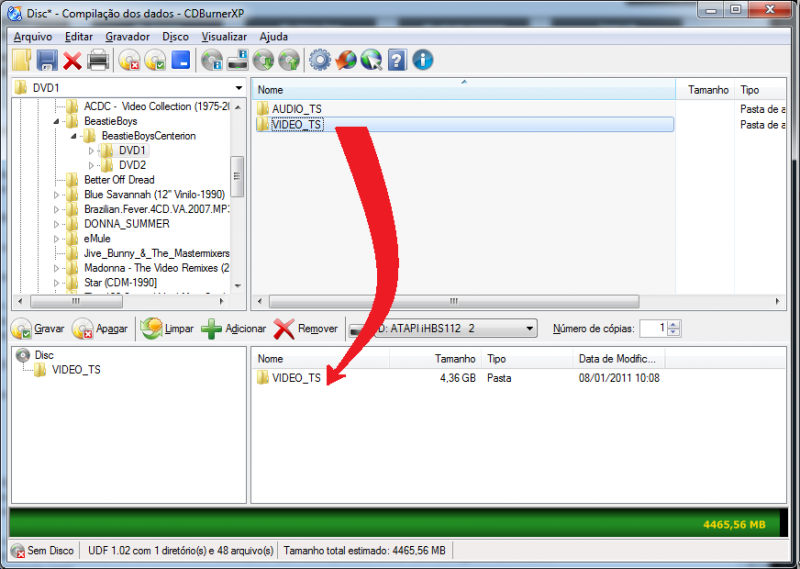
Task: Open the ATAPI iHBS112 drive dropdown
Action: click(x=530, y=328)
